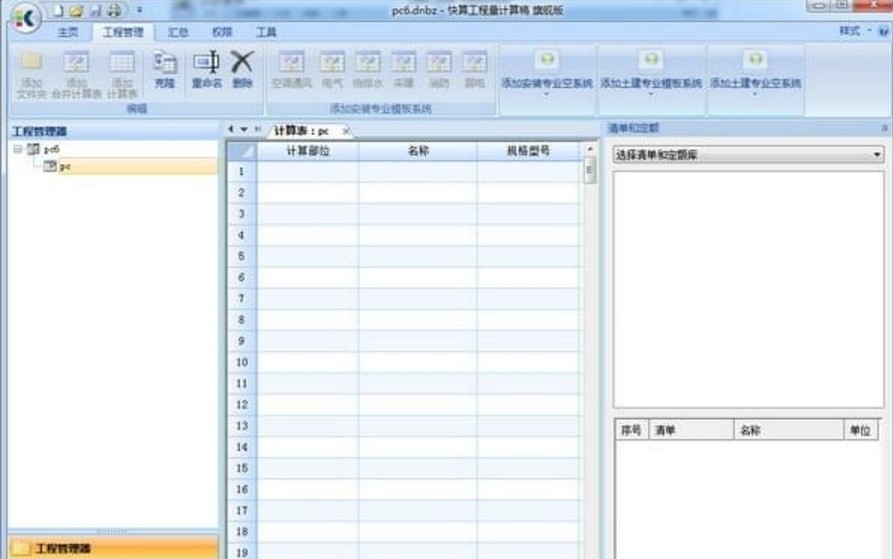Click the 单位 column header
893x559 pixels.
point(861,430)
